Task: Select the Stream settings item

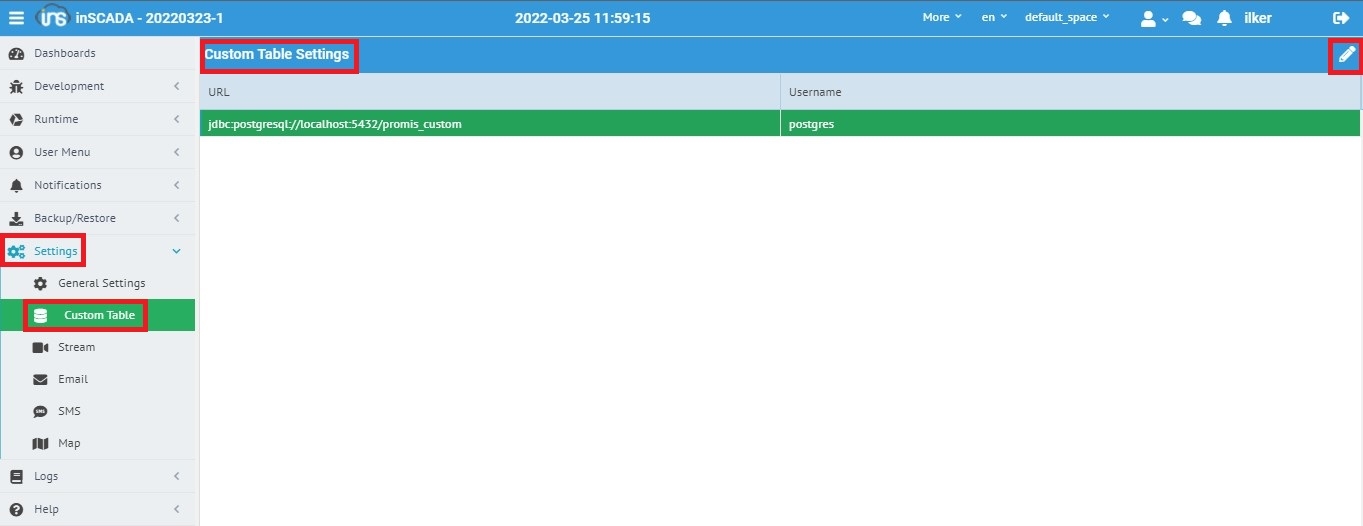Action: [76, 347]
